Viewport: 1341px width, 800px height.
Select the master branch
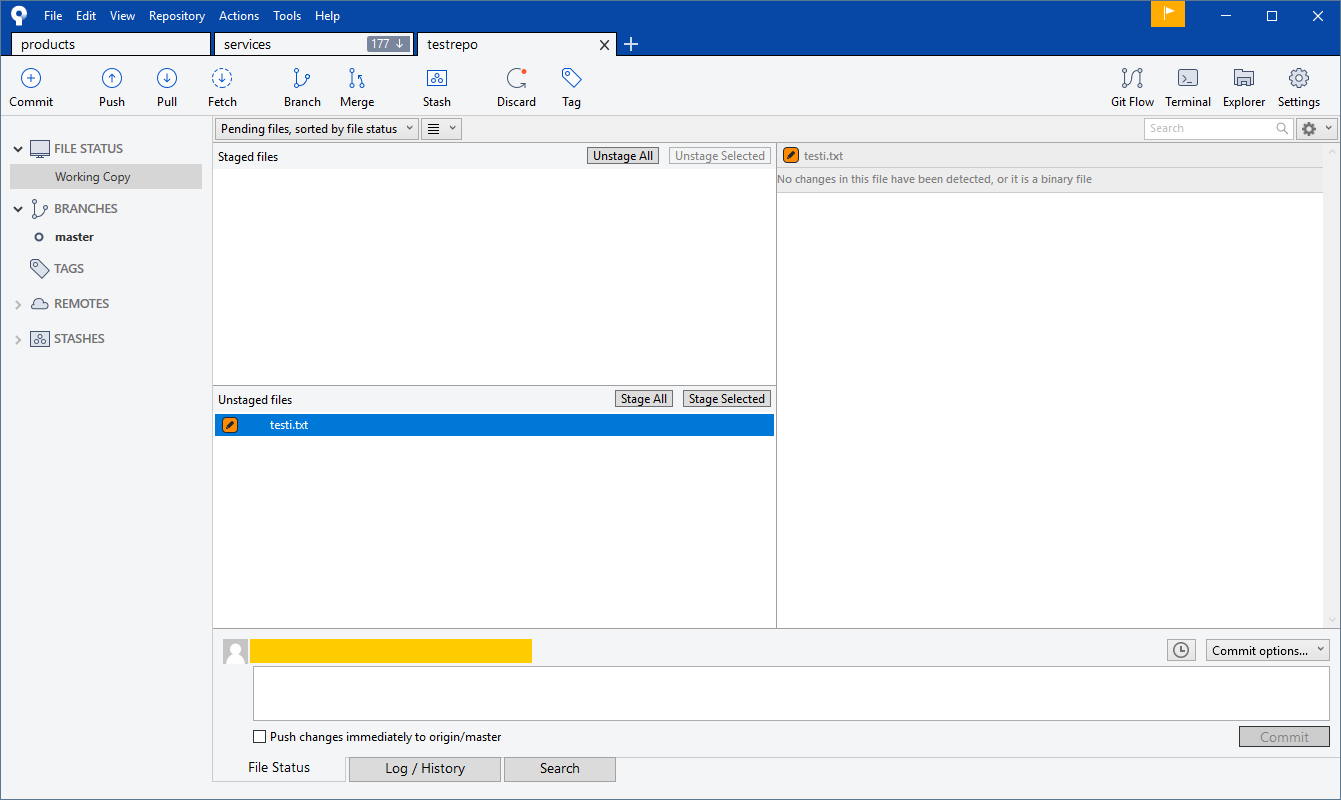point(74,237)
